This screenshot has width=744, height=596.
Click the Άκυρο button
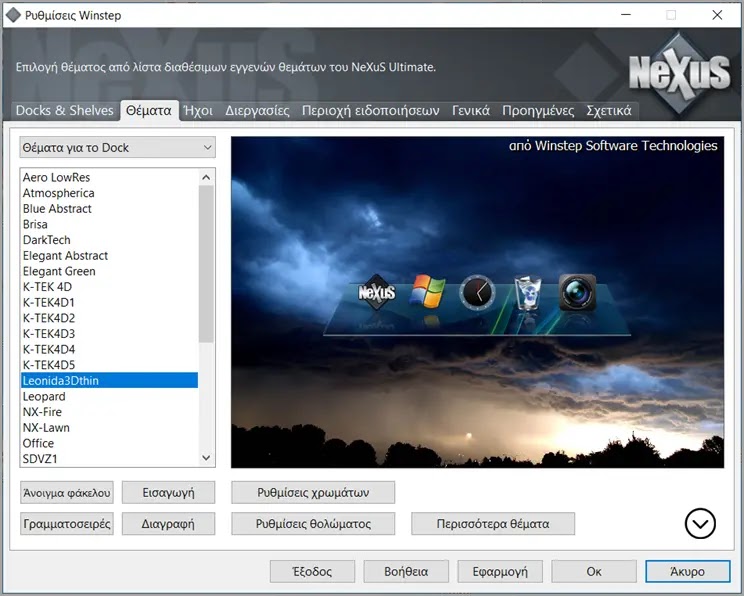point(688,571)
